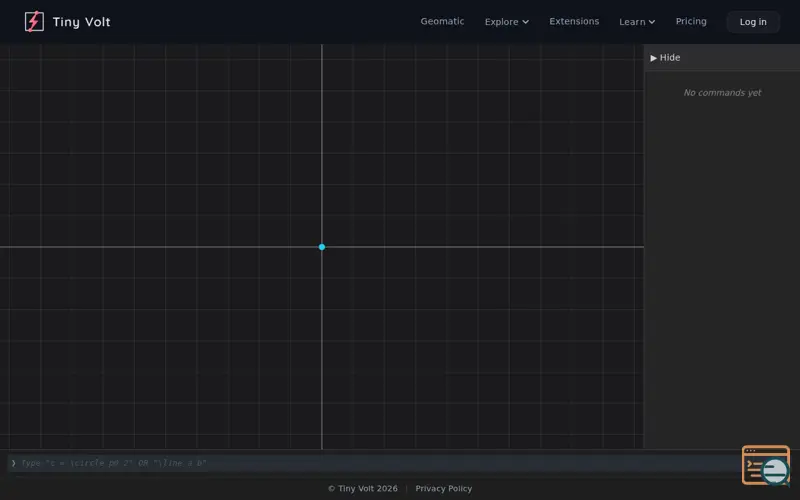Collapse the commands panel with Hide
800x500 pixels.
tap(665, 58)
